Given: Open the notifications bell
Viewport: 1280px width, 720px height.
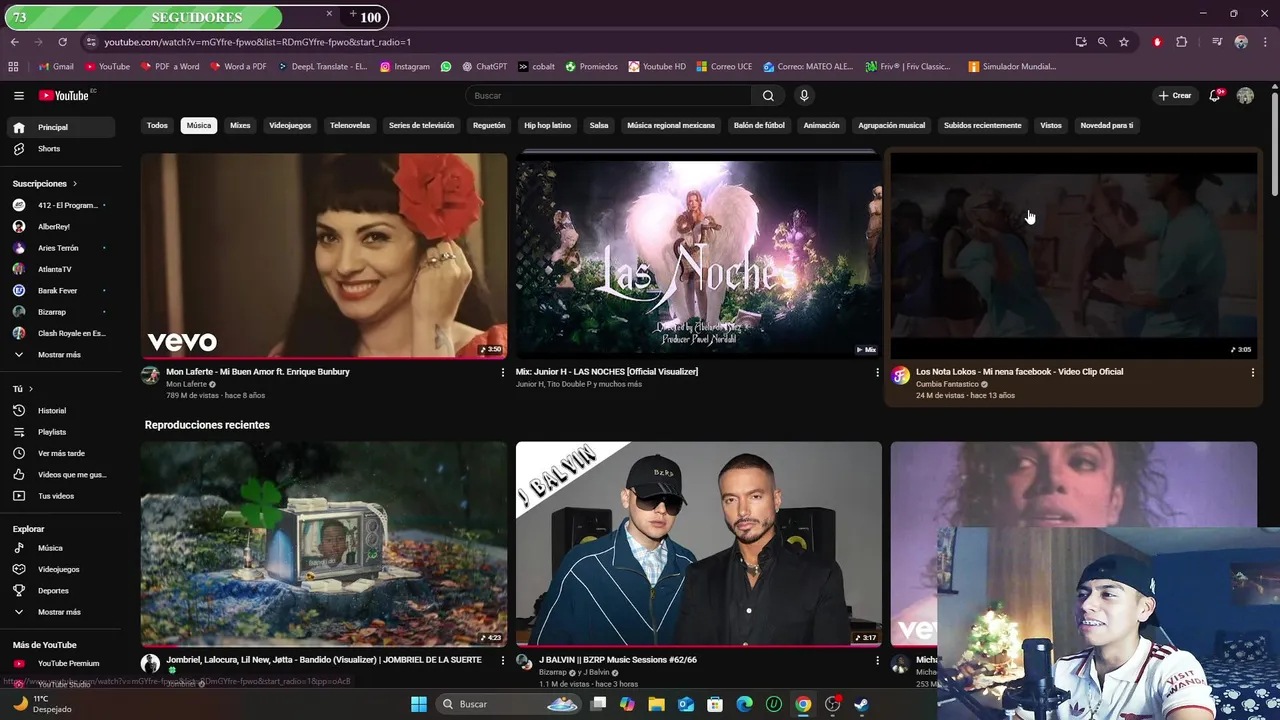Looking at the screenshot, I should click(x=1214, y=96).
